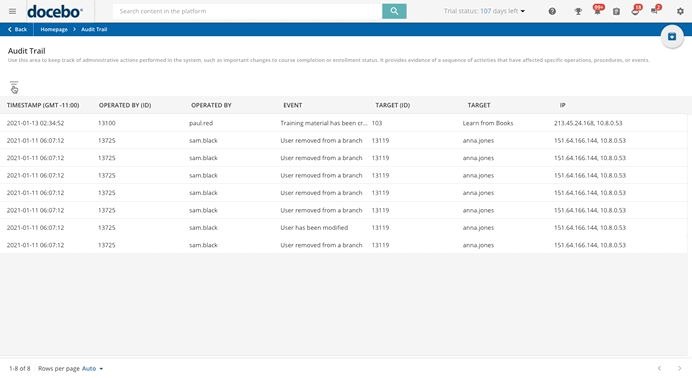Screen dimensions: 692x378
Task: Click the Back arrow button
Action: tap(17, 29)
